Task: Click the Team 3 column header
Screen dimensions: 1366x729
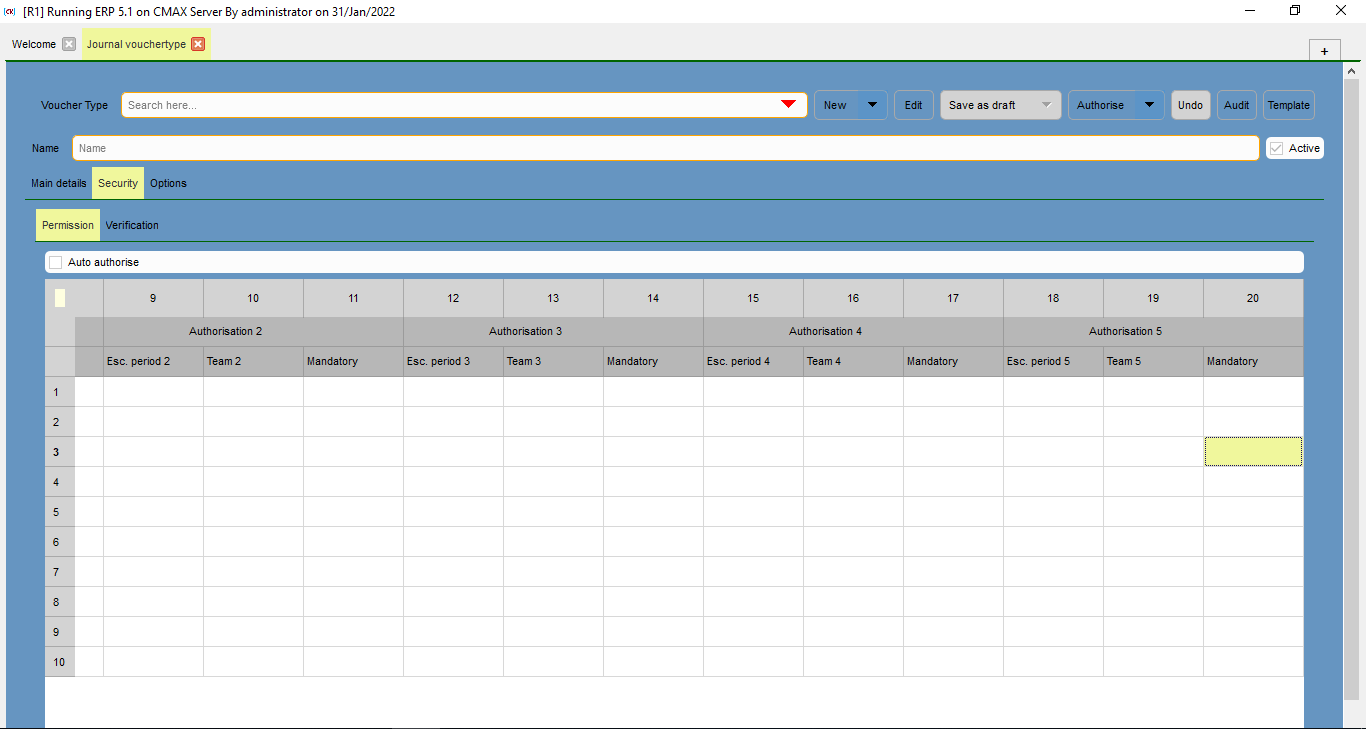Action: pyautogui.click(x=553, y=361)
